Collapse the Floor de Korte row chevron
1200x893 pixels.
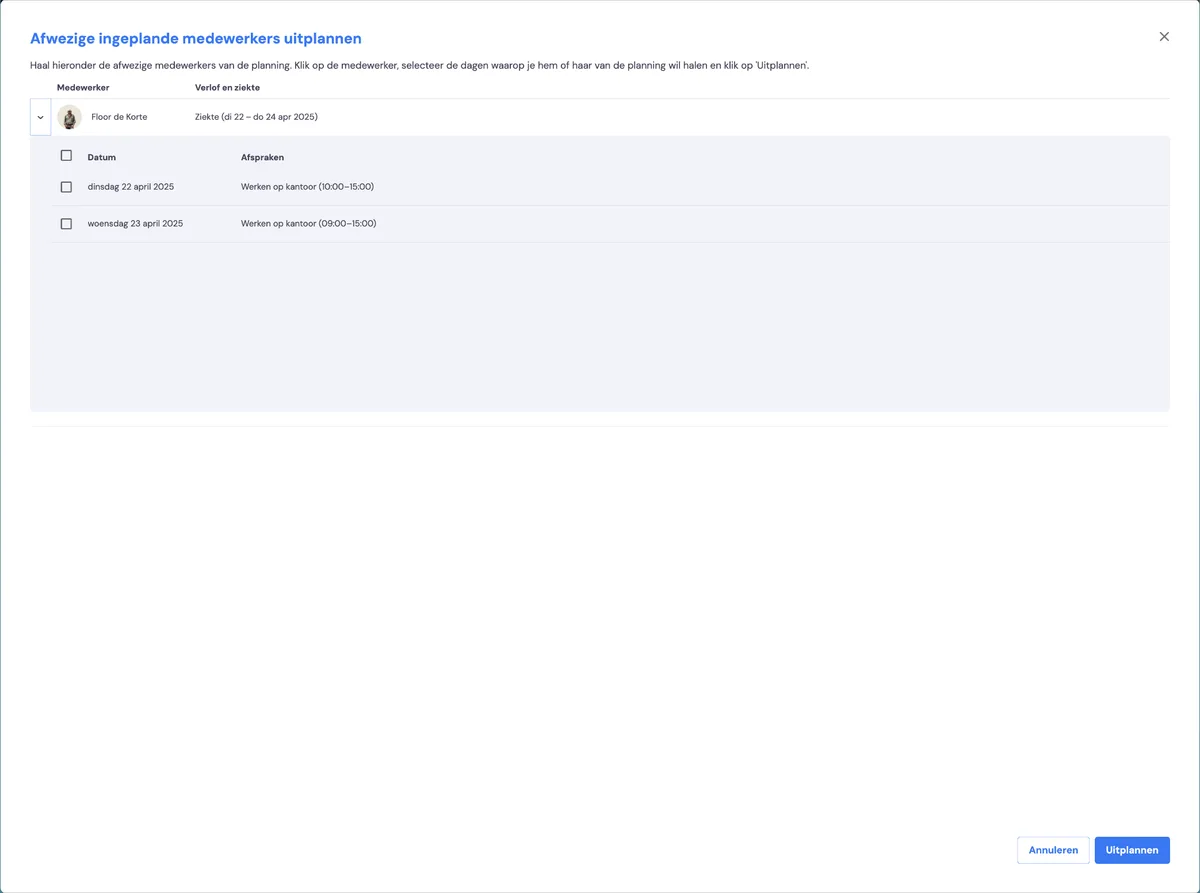click(40, 117)
